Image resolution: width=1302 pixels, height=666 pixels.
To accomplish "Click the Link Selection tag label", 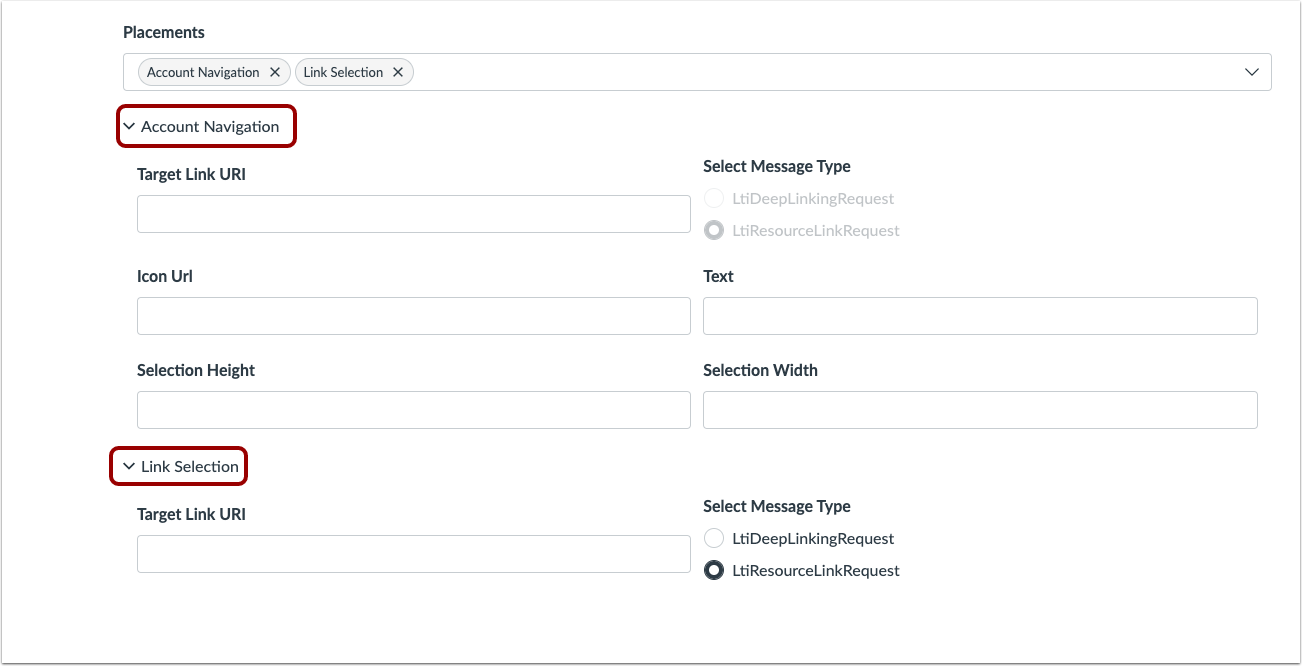I will [x=343, y=72].
